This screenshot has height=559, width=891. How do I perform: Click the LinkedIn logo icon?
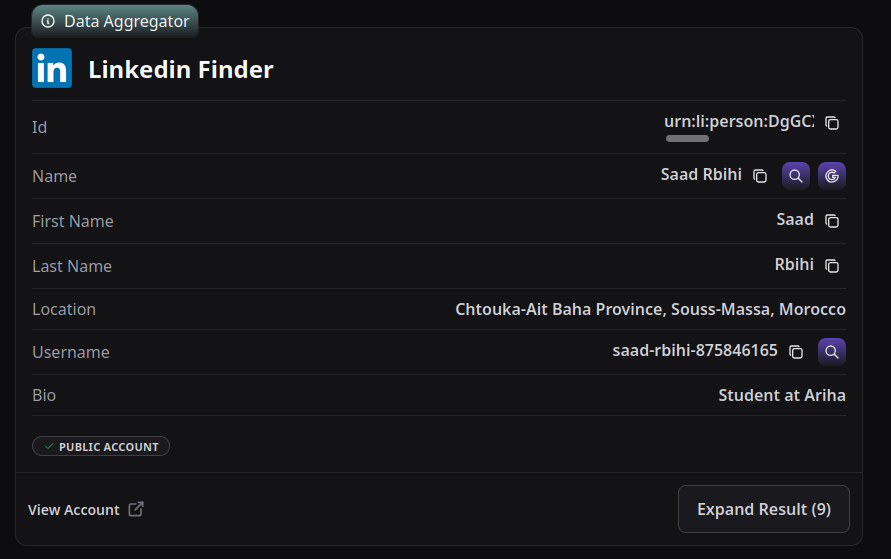[x=52, y=68]
